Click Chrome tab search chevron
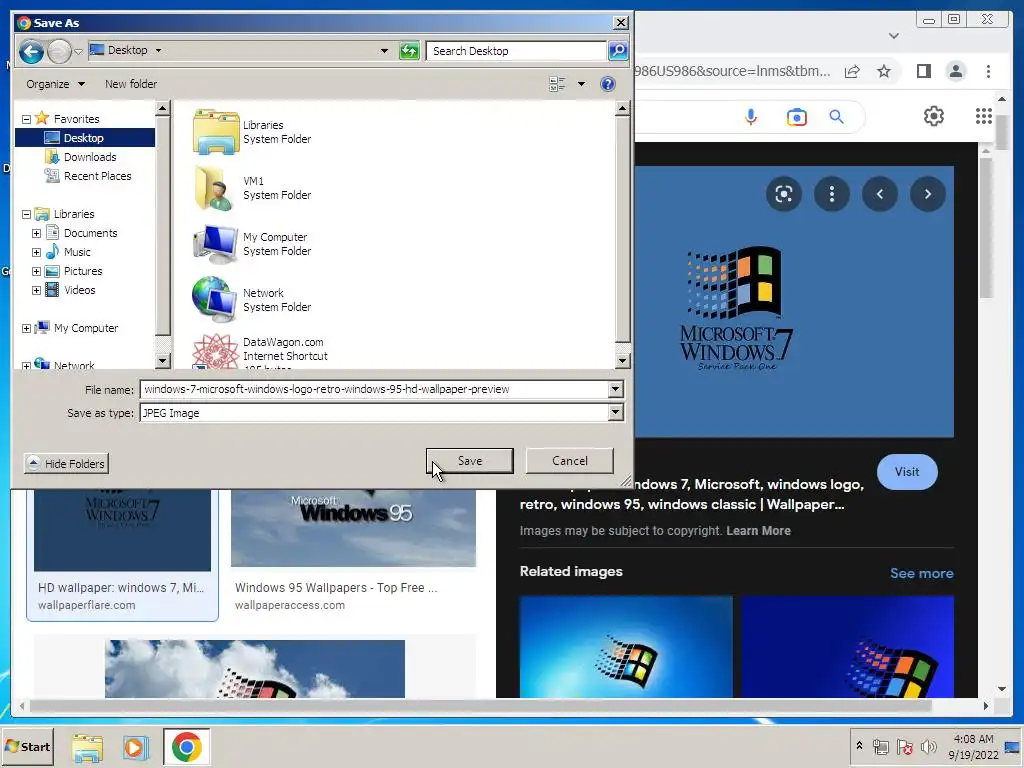The image size is (1024, 768). click(x=893, y=35)
